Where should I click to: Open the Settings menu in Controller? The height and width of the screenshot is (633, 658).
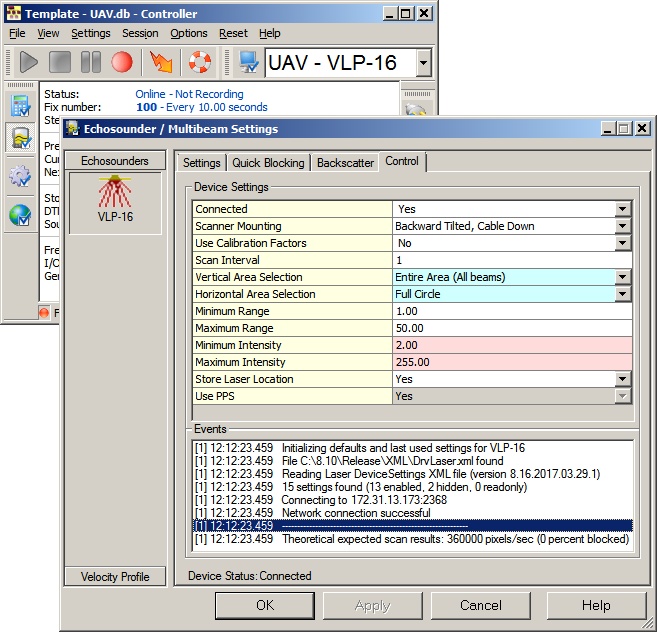(x=91, y=33)
